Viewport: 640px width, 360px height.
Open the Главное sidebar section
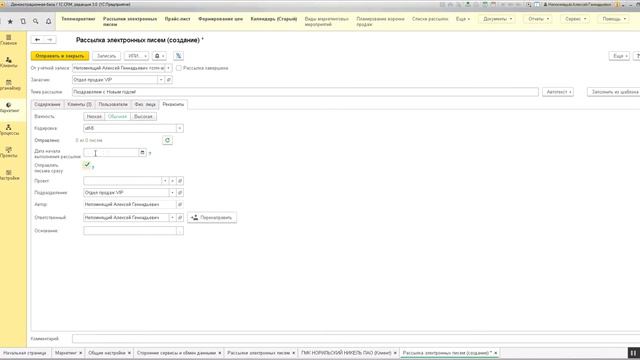9,40
